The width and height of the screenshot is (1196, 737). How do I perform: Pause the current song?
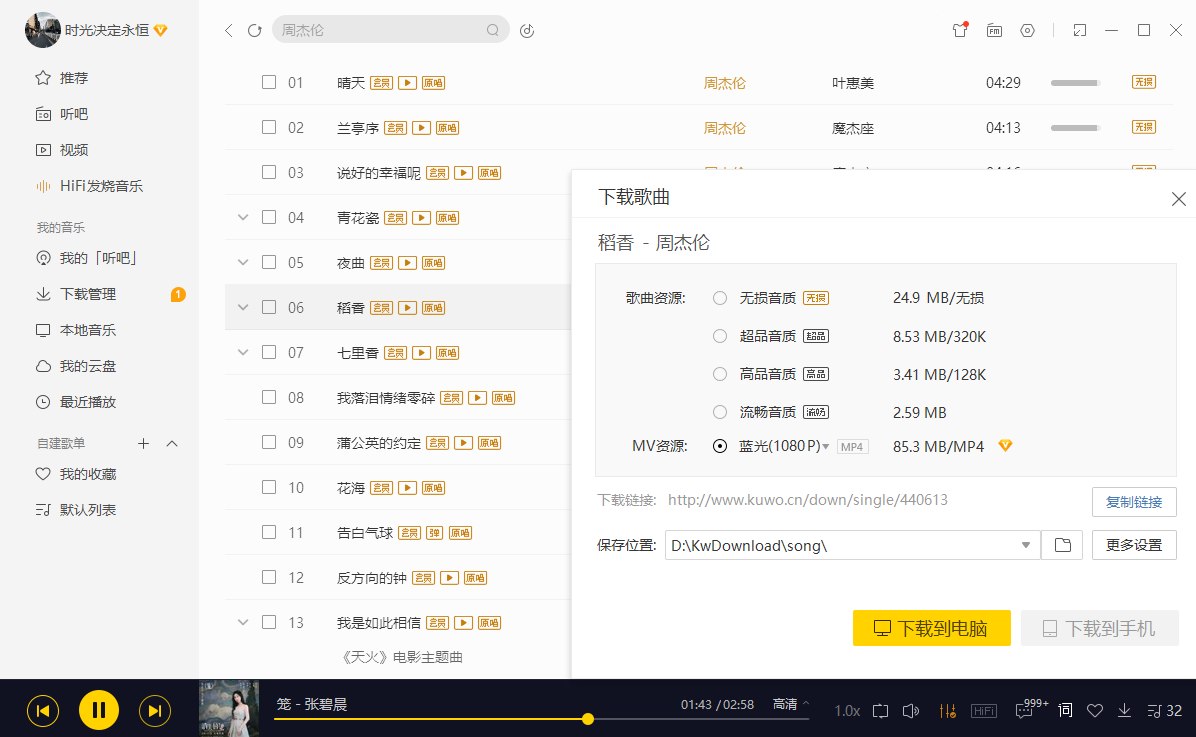pyautogui.click(x=99, y=710)
